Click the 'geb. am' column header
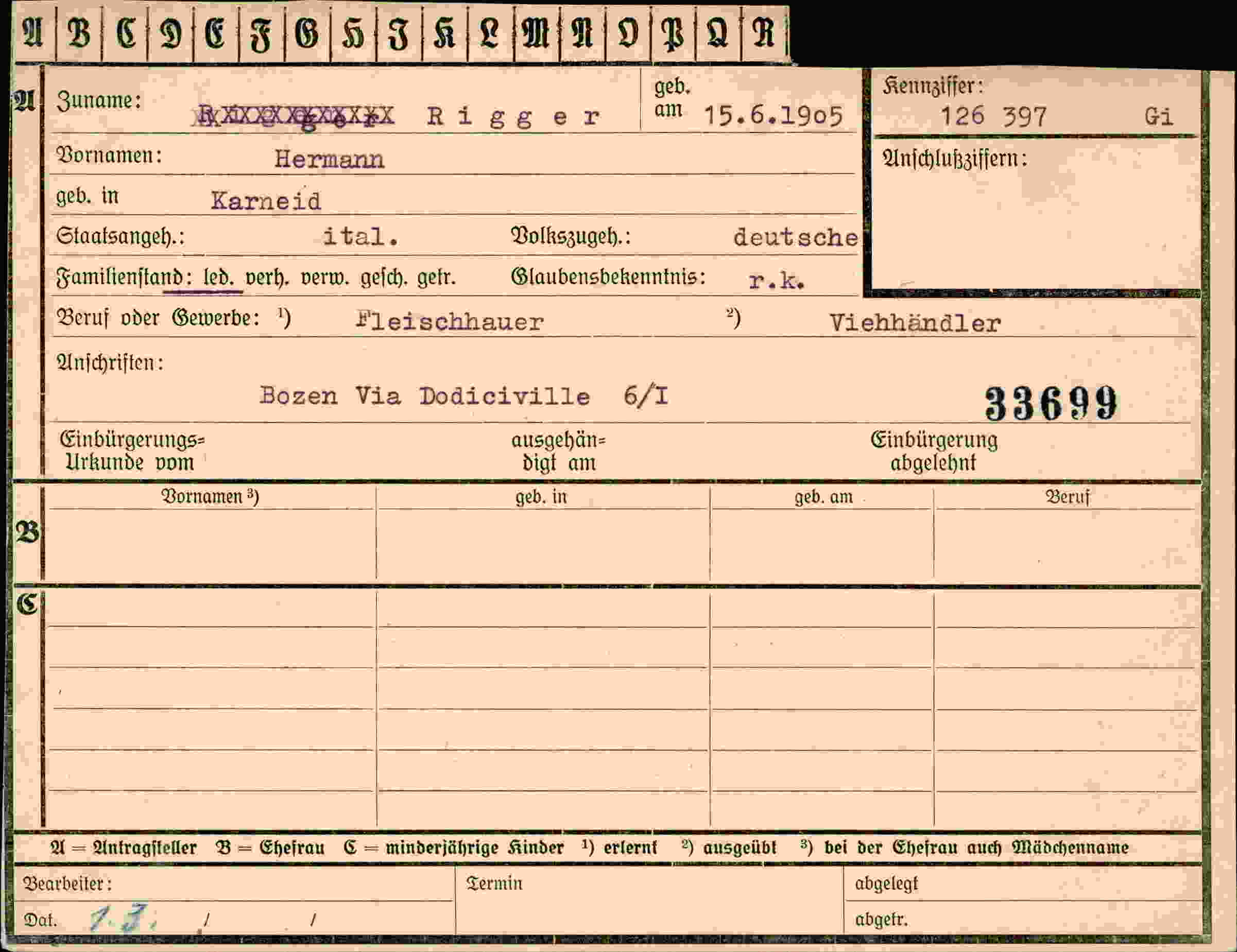Screen dimensions: 1237x952 pyautogui.click(x=823, y=497)
